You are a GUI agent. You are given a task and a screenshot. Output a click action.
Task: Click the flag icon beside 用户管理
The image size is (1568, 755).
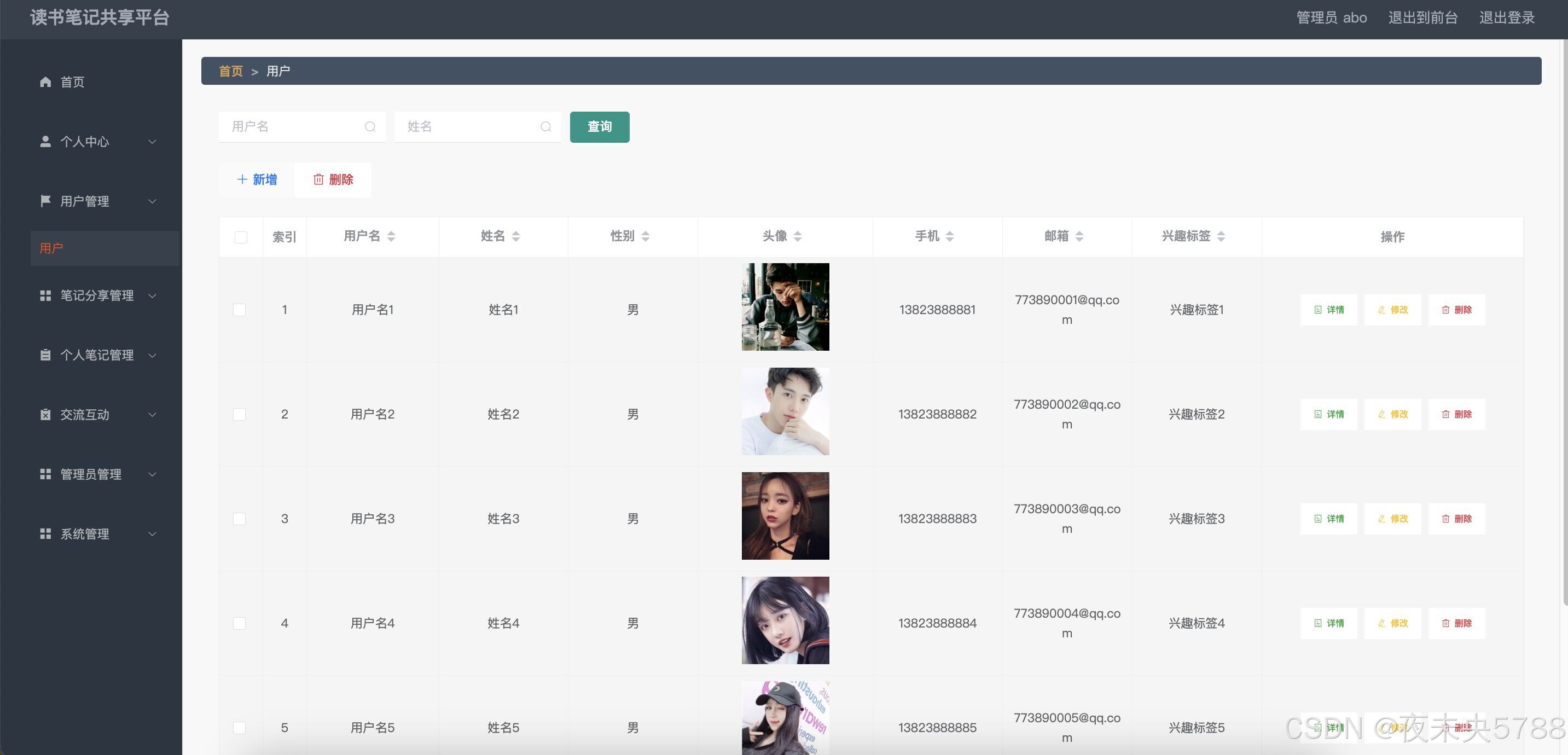point(45,201)
